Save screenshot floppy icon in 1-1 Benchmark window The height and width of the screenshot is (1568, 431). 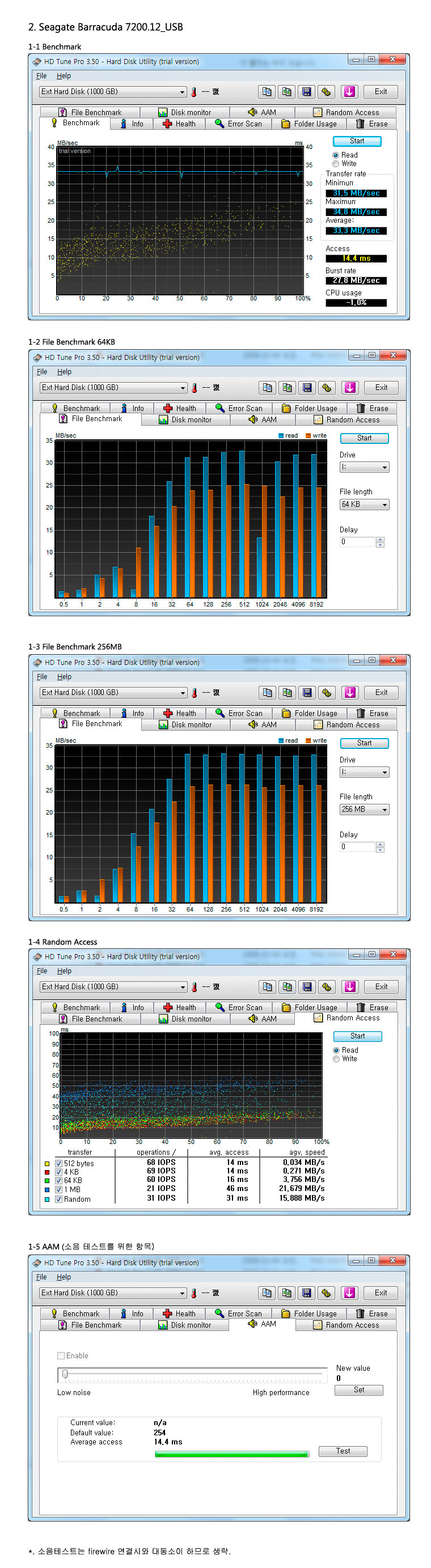coord(307,92)
